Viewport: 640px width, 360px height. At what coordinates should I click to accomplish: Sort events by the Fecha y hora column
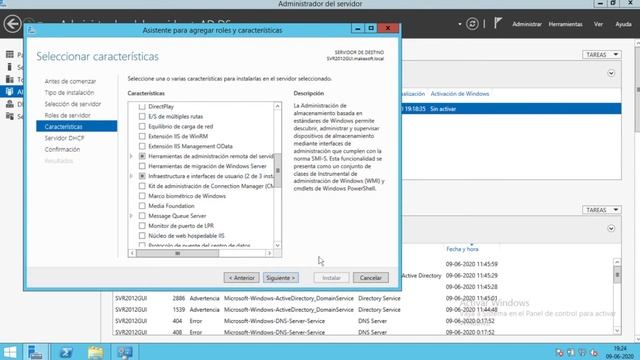tap(462, 249)
